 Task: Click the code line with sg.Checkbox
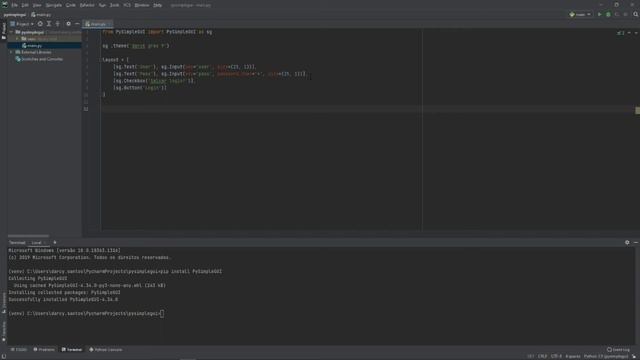click(x=155, y=81)
